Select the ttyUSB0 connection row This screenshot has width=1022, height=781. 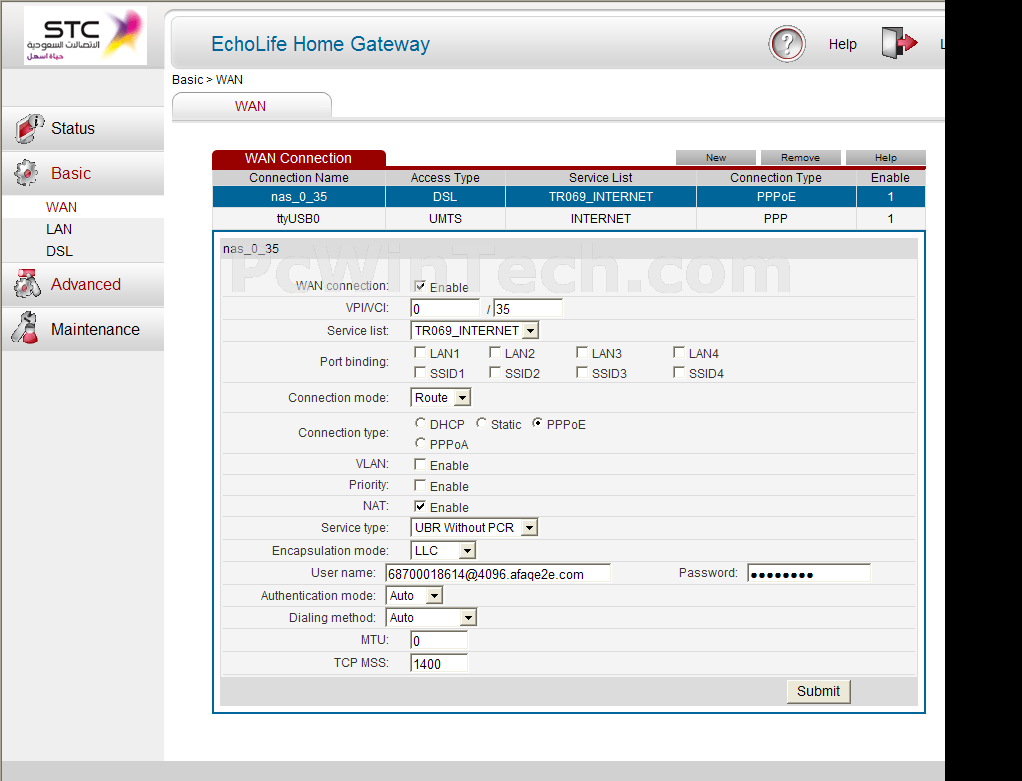[568, 219]
